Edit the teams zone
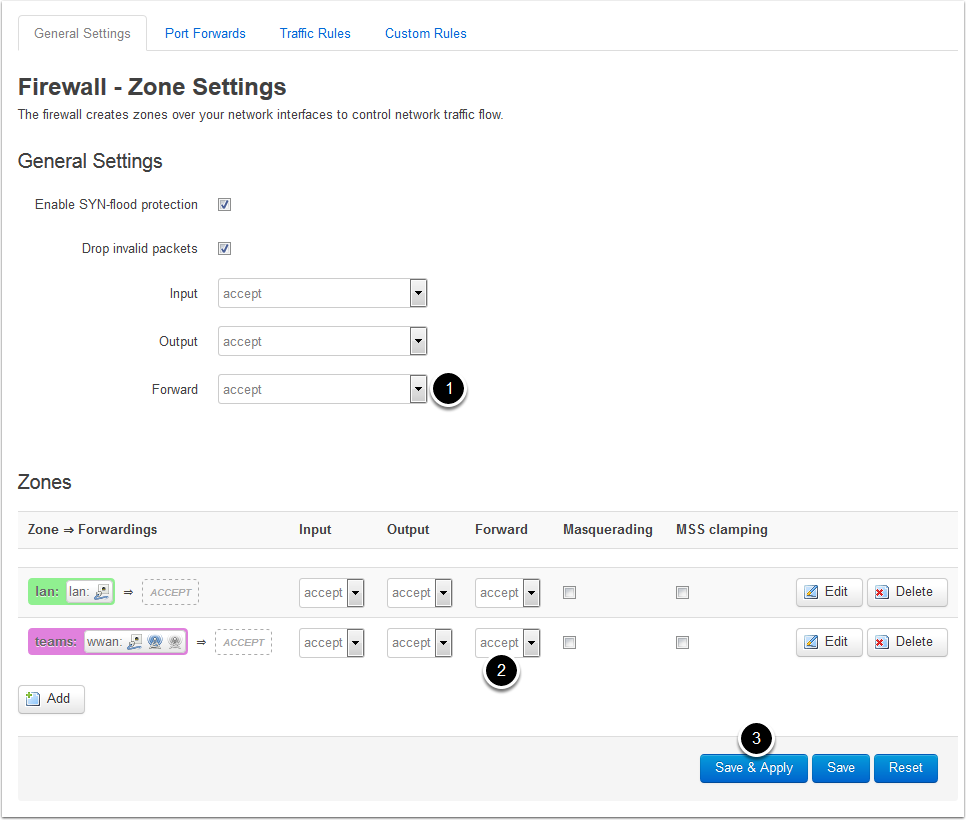Viewport: 966px width, 820px height. [x=829, y=642]
